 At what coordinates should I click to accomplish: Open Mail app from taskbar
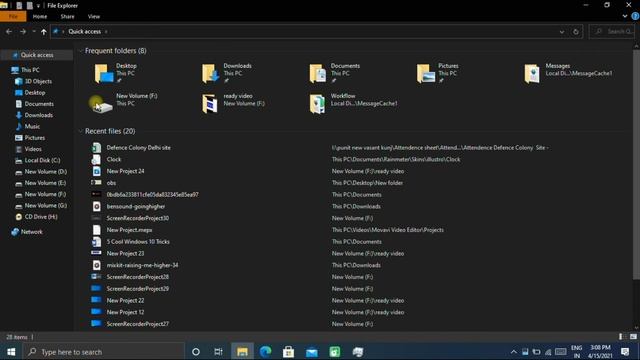[x=312, y=351]
